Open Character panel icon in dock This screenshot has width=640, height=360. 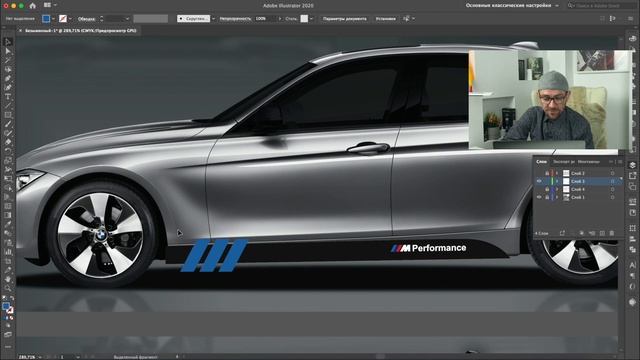click(x=632, y=265)
